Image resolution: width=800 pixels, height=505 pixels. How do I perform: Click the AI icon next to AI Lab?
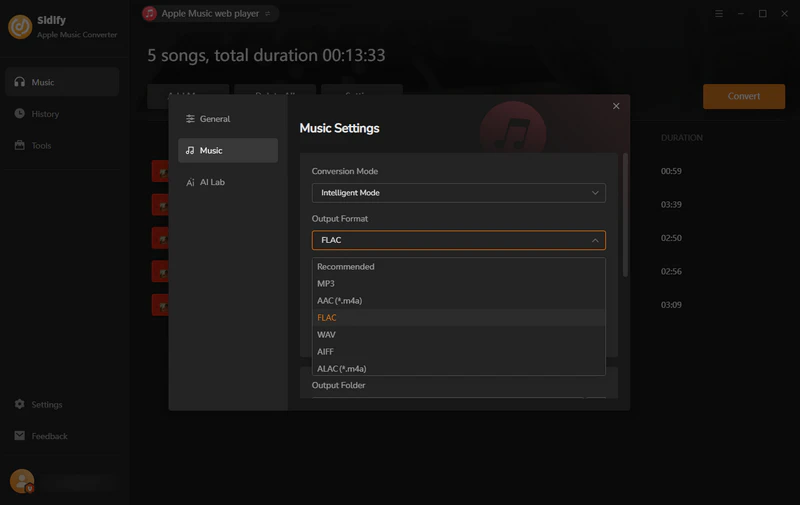(x=190, y=182)
